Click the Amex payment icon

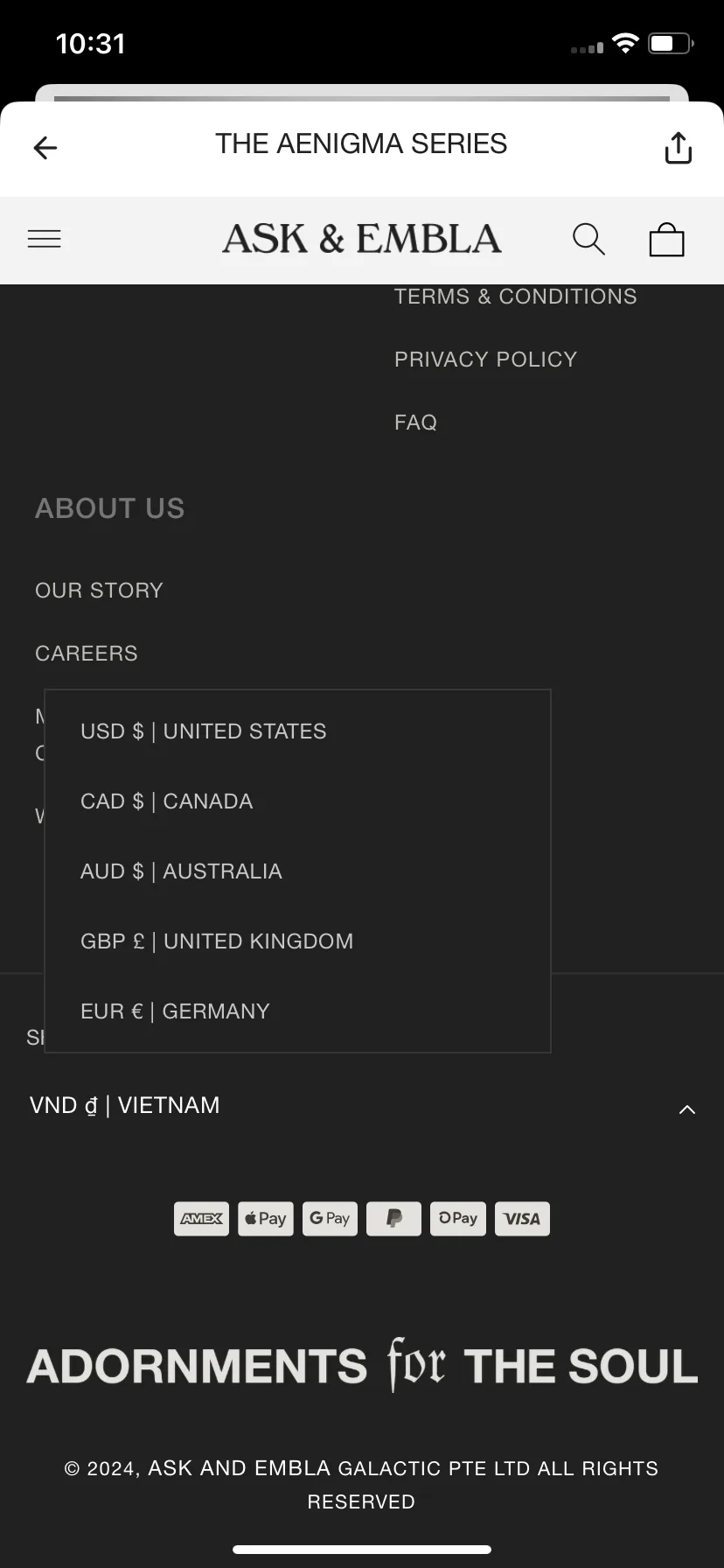201,1218
